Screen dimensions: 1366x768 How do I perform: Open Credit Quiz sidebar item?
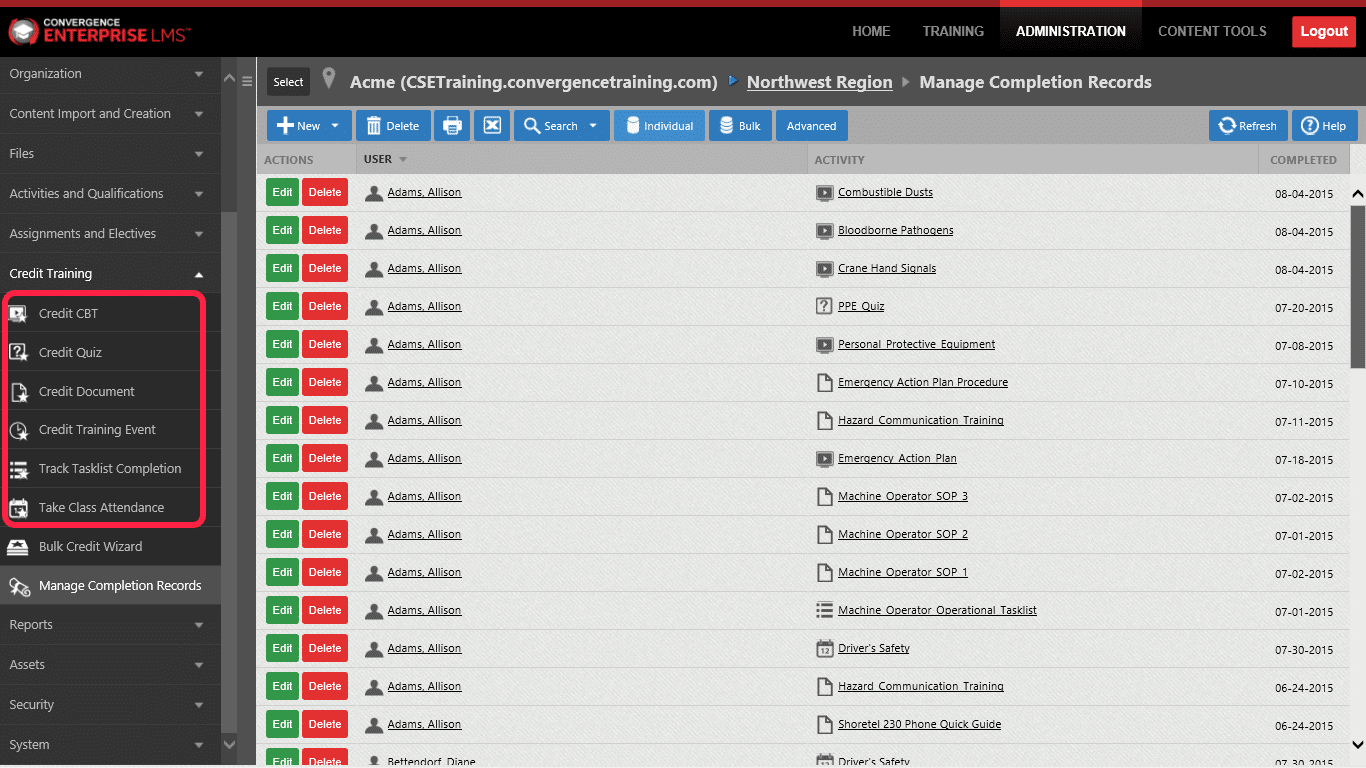[70, 352]
